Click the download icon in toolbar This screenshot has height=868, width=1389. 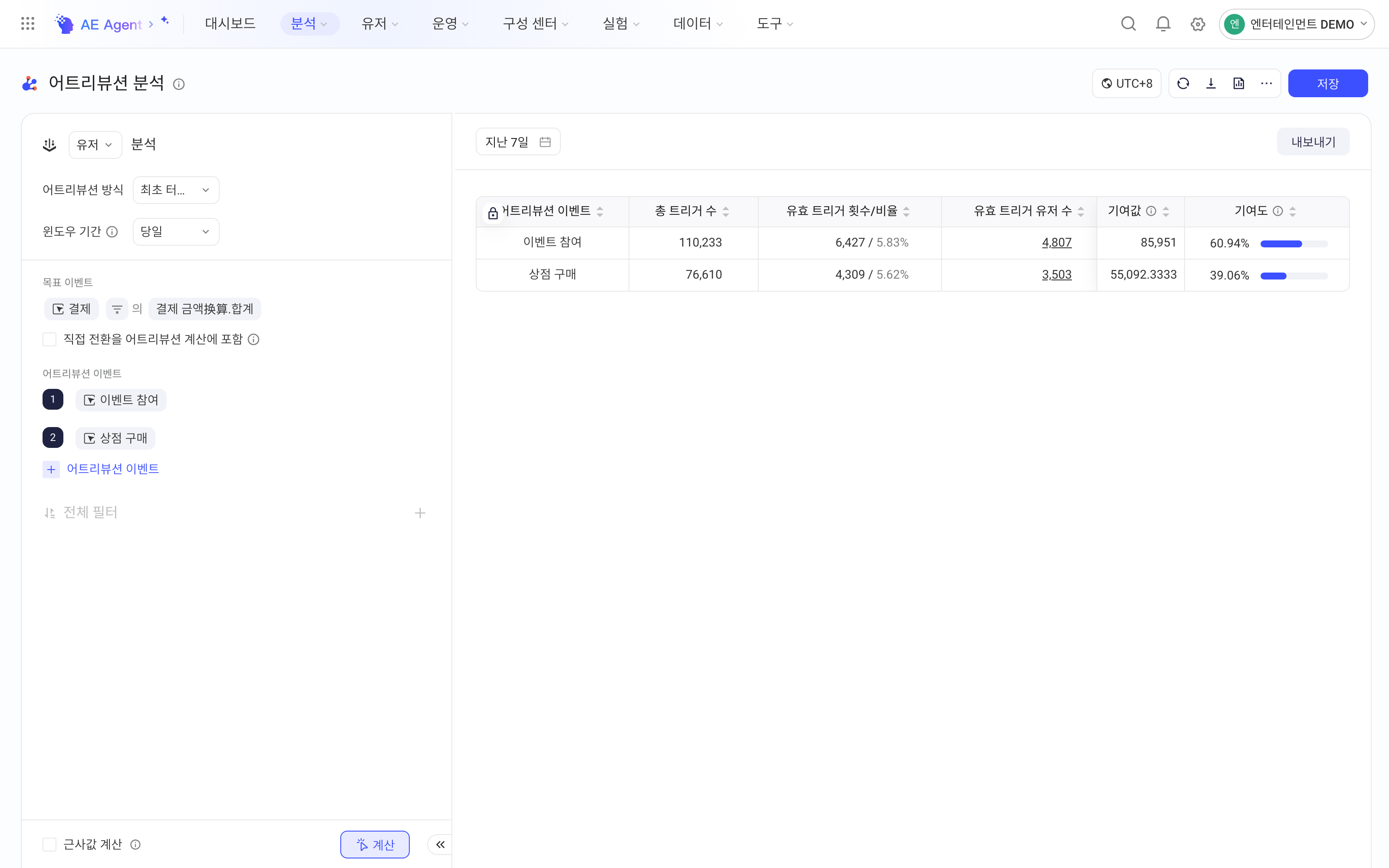(x=1211, y=84)
